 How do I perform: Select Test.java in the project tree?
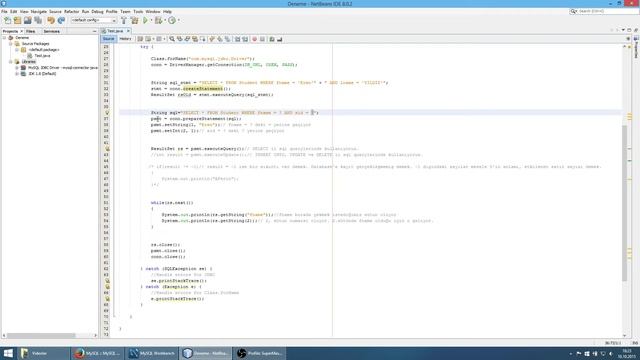[x=42, y=56]
